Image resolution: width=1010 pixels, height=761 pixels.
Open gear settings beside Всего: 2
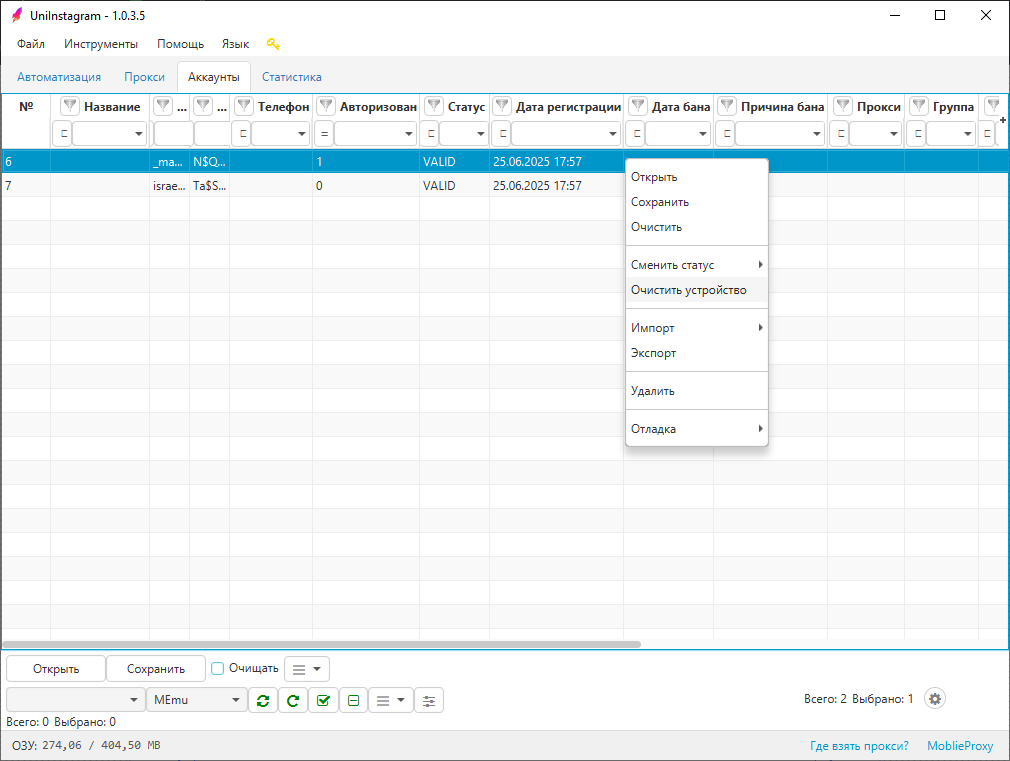pos(935,698)
